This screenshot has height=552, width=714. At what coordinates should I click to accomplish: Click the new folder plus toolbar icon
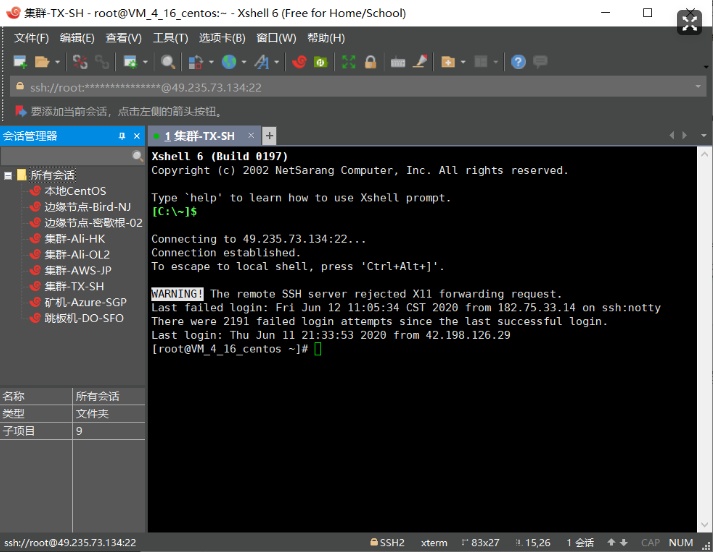(448, 61)
